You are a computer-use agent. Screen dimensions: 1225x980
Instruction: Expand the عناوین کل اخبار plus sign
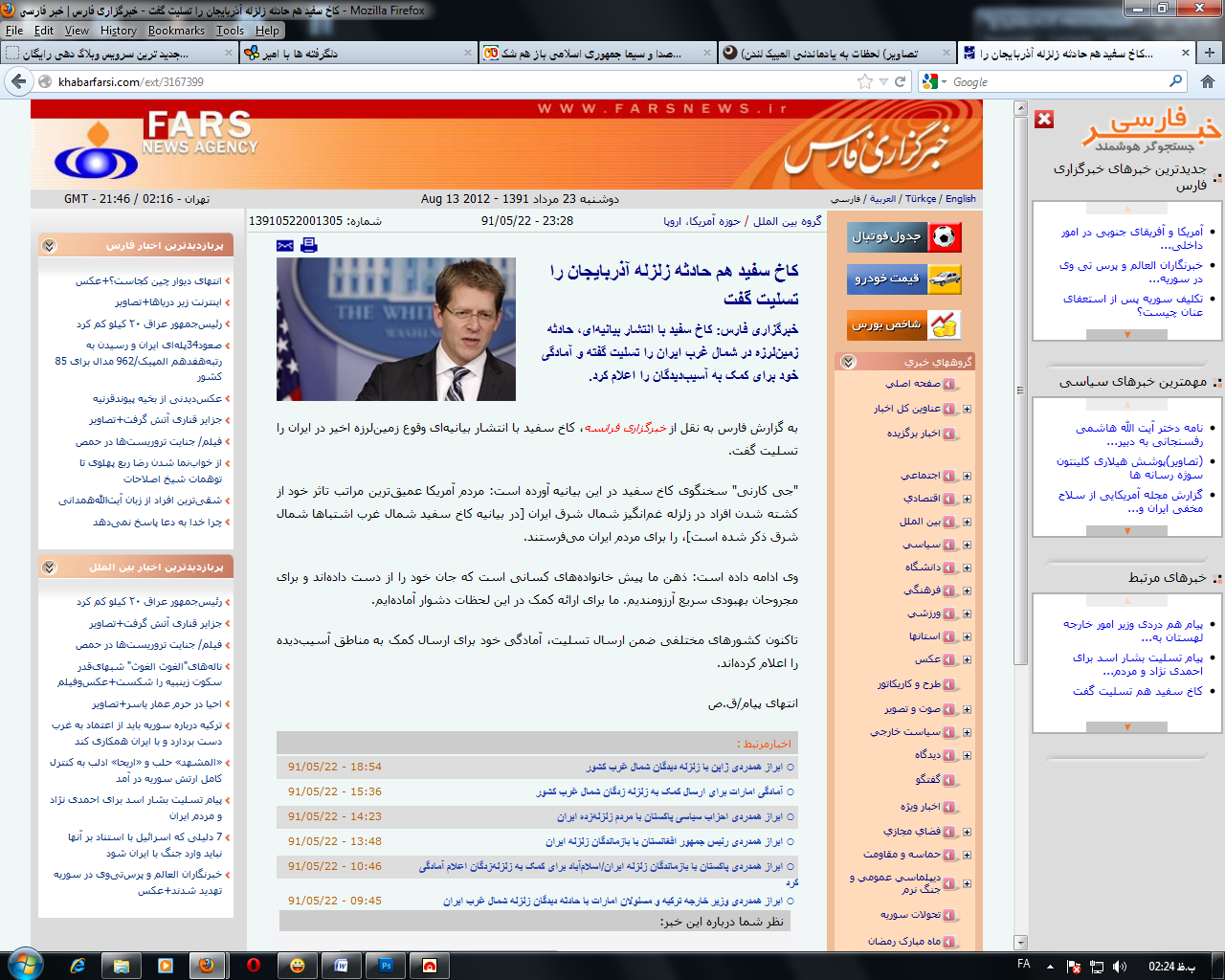(x=967, y=409)
